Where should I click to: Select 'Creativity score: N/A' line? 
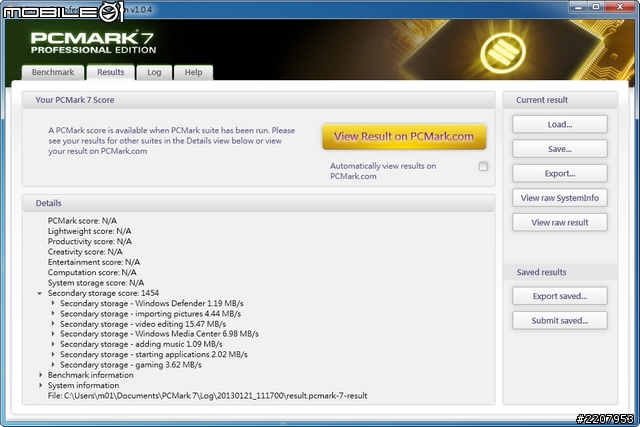(x=85, y=251)
